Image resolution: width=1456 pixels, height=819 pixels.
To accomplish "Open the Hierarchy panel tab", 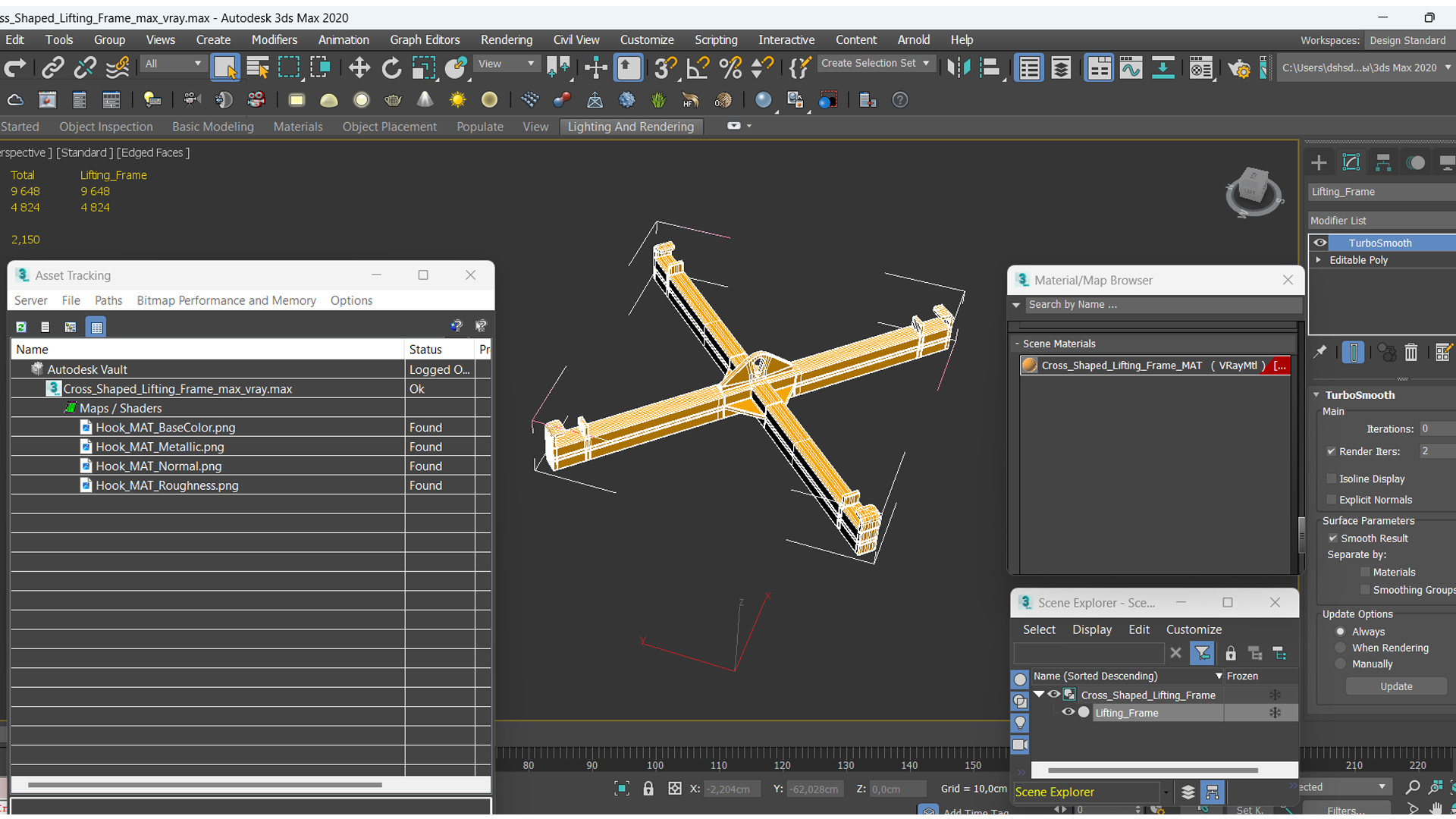I will click(x=1383, y=162).
